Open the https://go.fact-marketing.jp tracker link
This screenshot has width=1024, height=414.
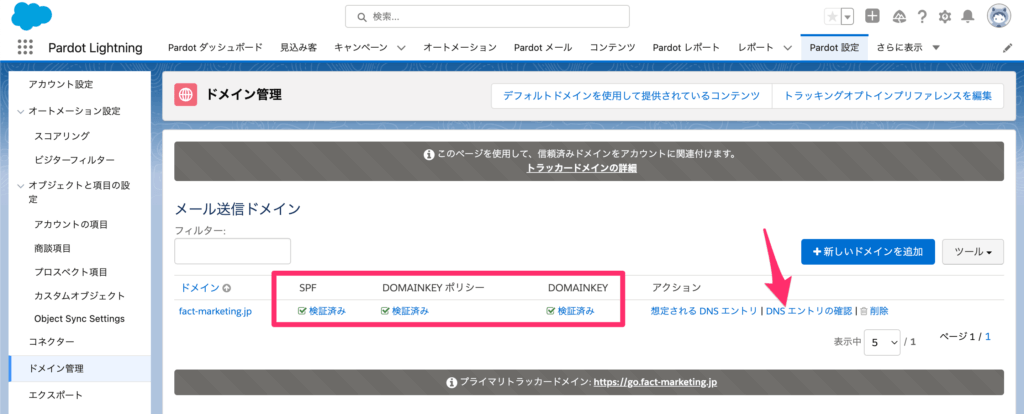click(x=655, y=382)
